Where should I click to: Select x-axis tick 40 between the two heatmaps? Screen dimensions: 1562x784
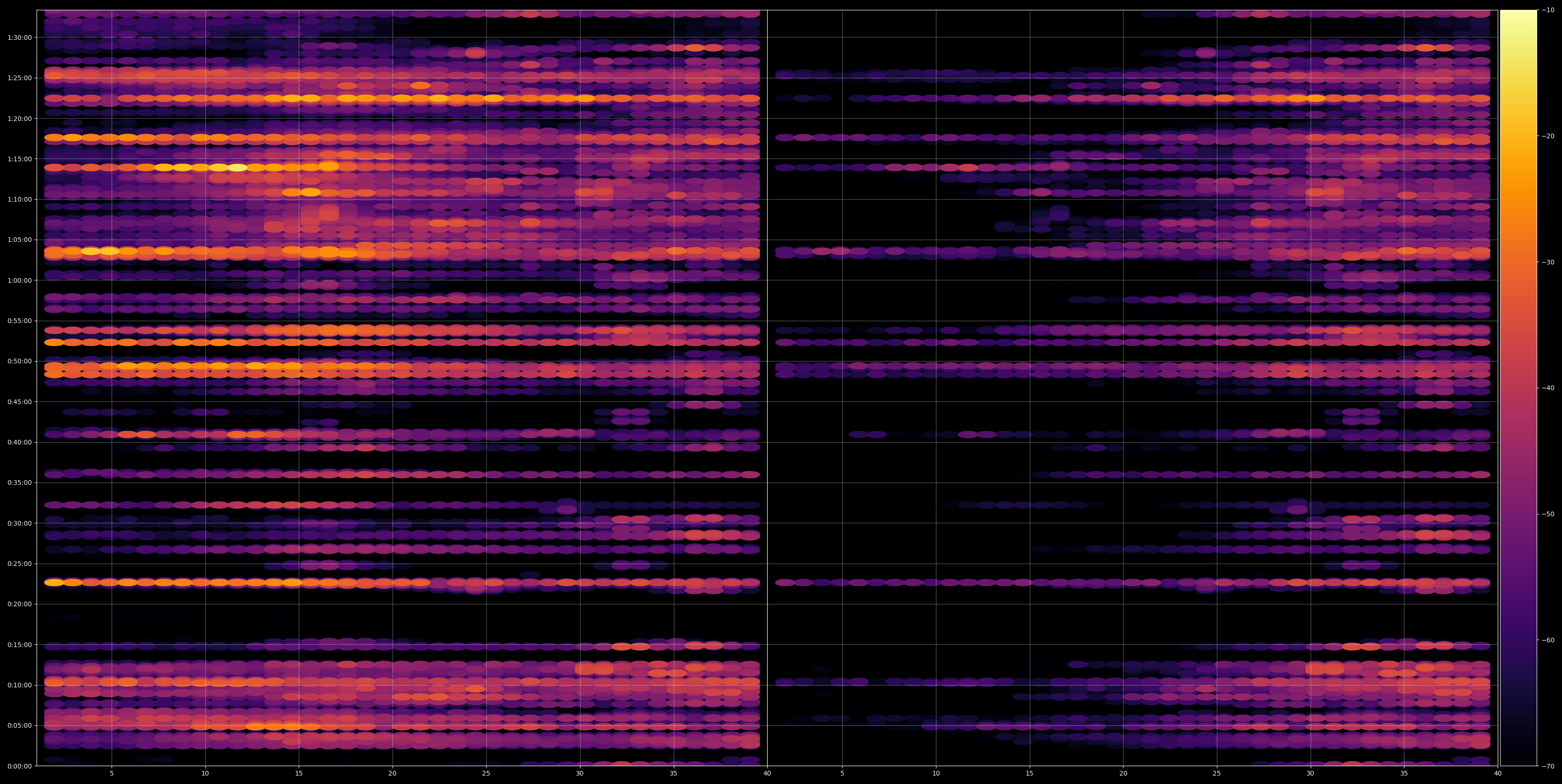click(767, 774)
